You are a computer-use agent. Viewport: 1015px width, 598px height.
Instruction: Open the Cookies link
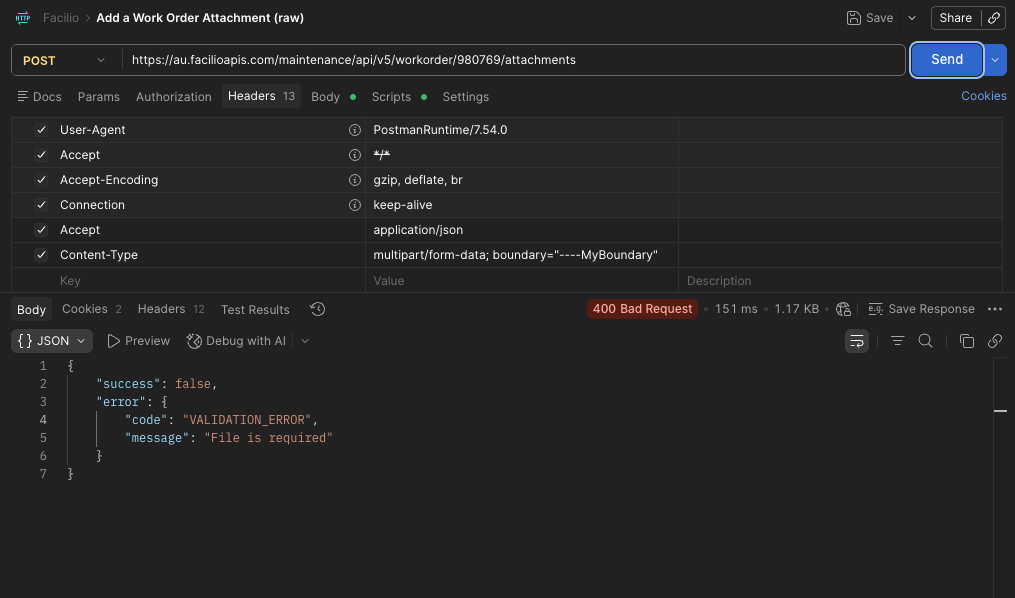[x=983, y=96]
